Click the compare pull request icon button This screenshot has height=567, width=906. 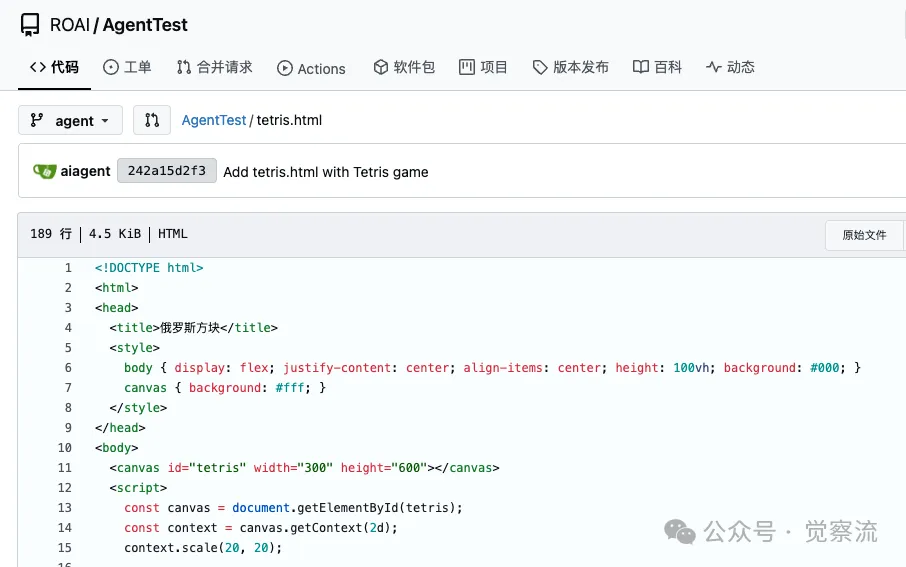(152, 120)
